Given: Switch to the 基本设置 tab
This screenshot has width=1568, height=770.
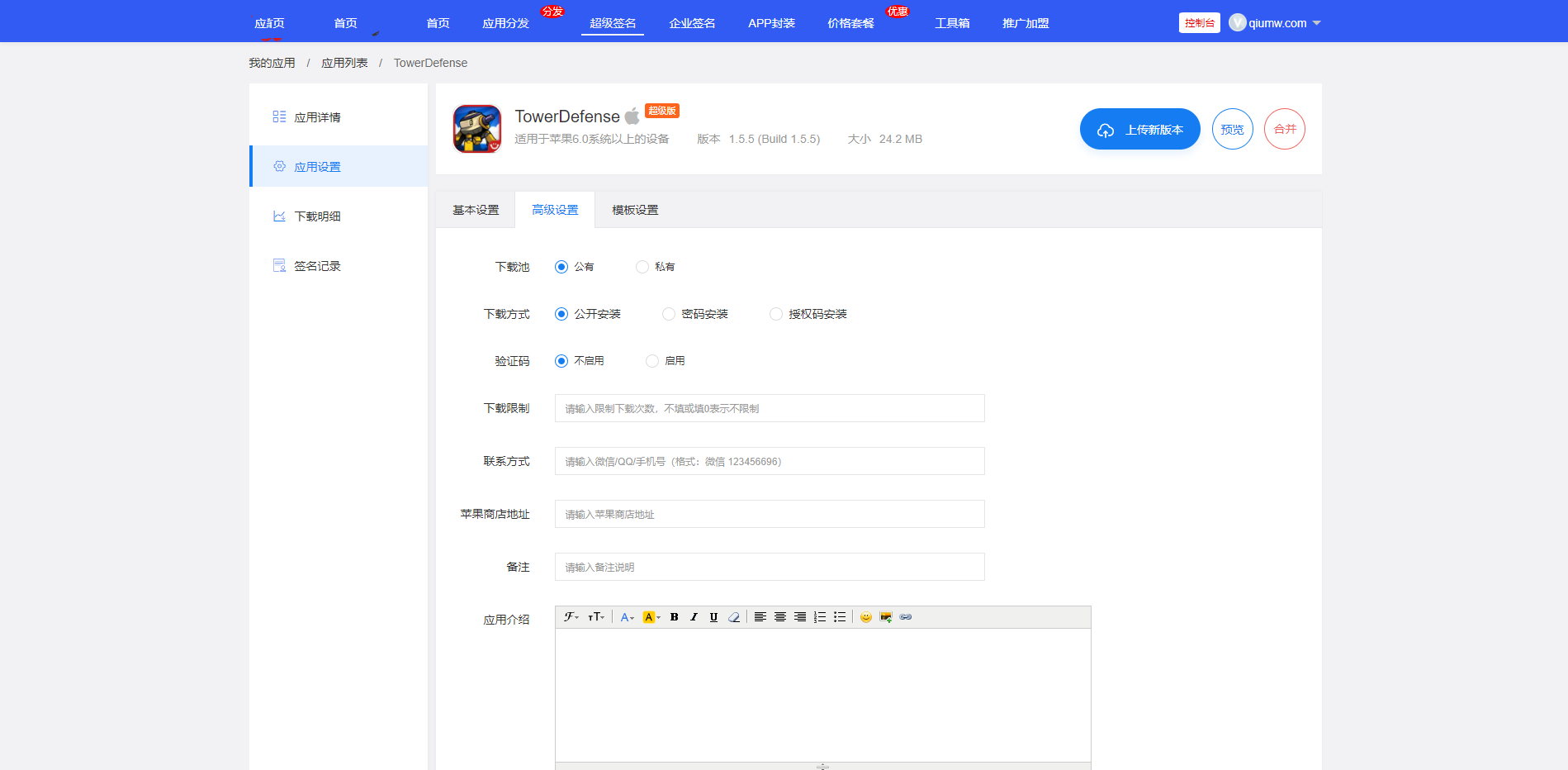Looking at the screenshot, I should (476, 210).
